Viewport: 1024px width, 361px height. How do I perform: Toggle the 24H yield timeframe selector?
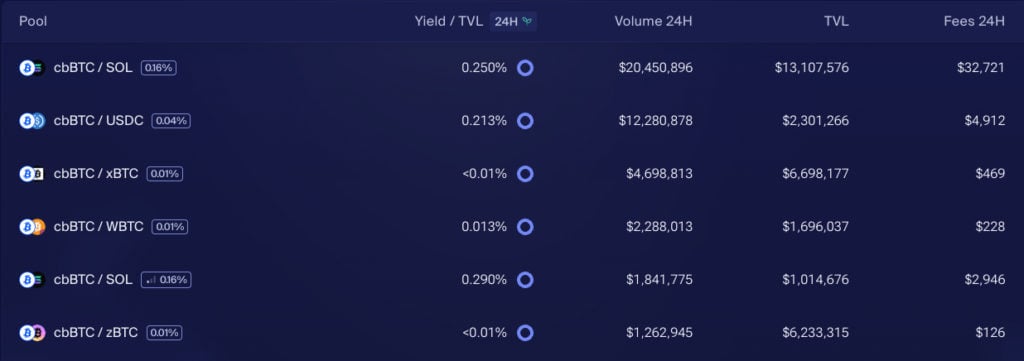[x=513, y=21]
